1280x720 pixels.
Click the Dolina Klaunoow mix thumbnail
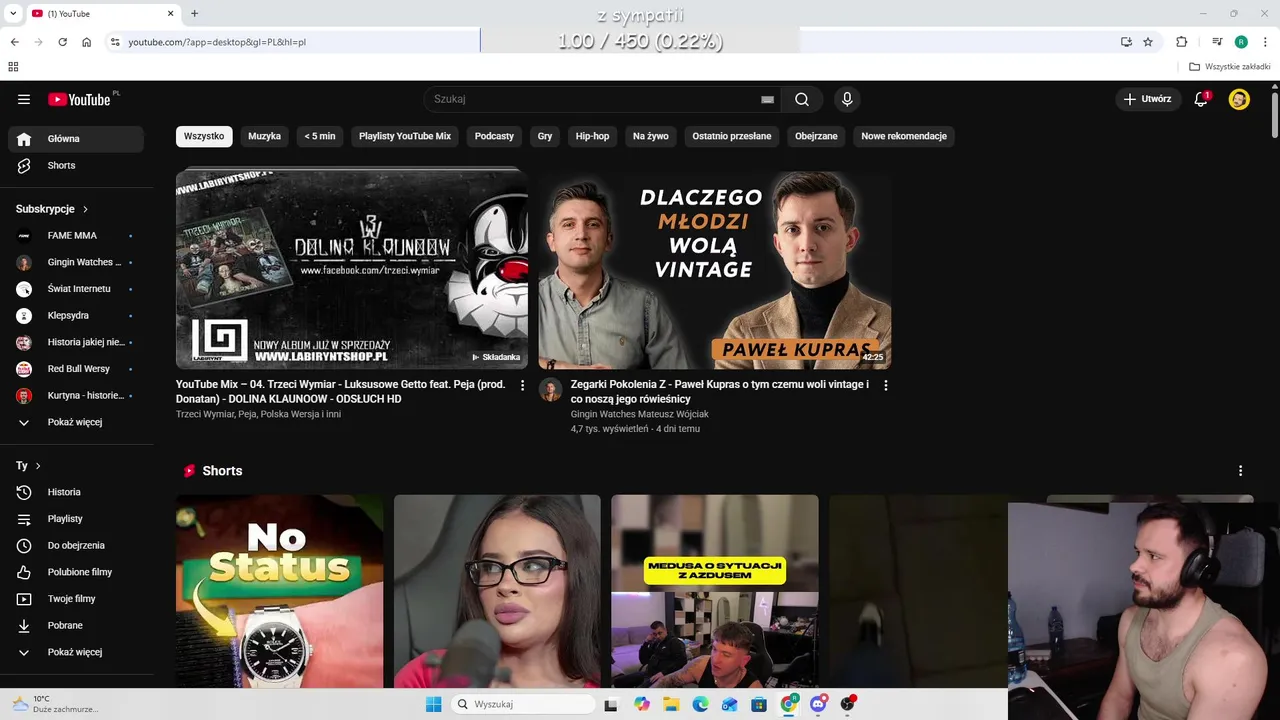click(352, 268)
